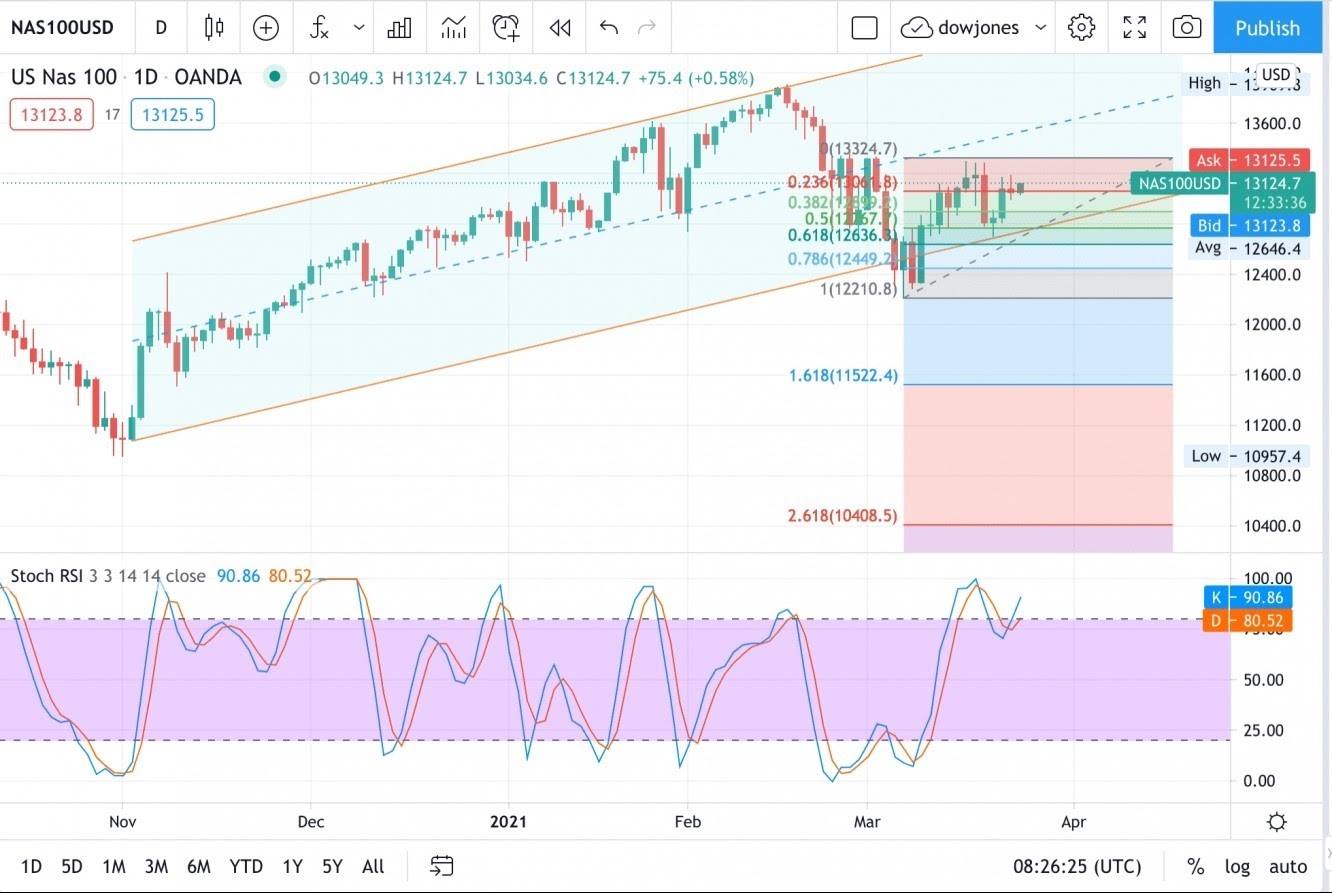Toggle log scale
The image size is (1332, 893).
pos(1237,866)
